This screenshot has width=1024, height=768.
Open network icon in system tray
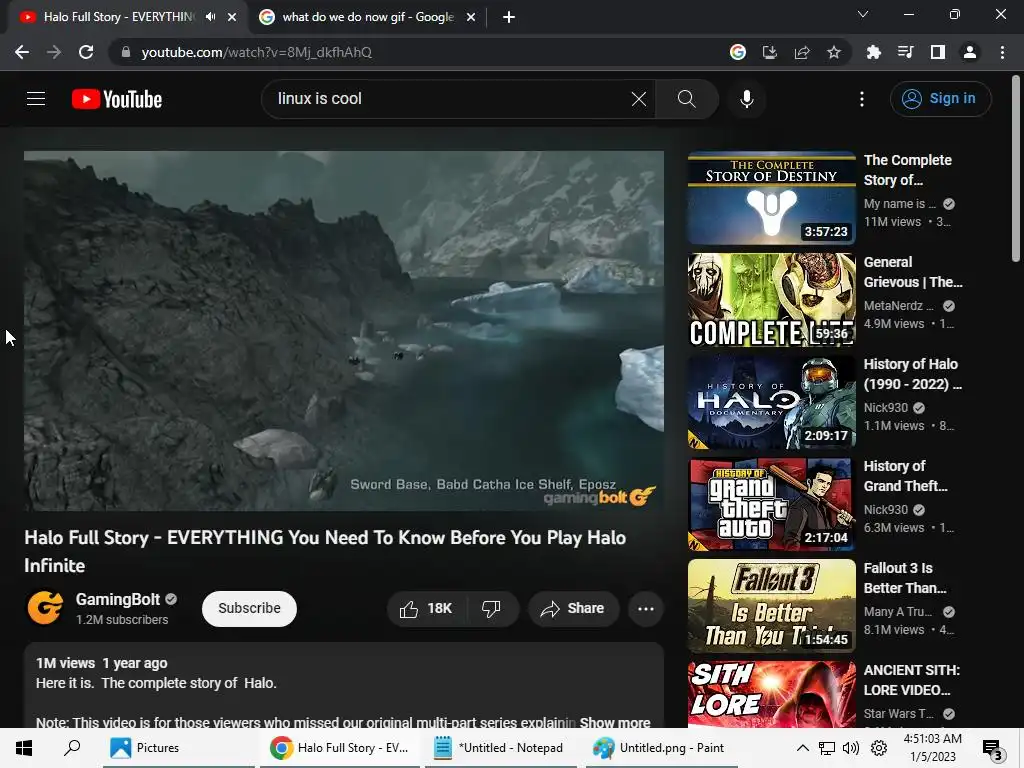coord(826,748)
